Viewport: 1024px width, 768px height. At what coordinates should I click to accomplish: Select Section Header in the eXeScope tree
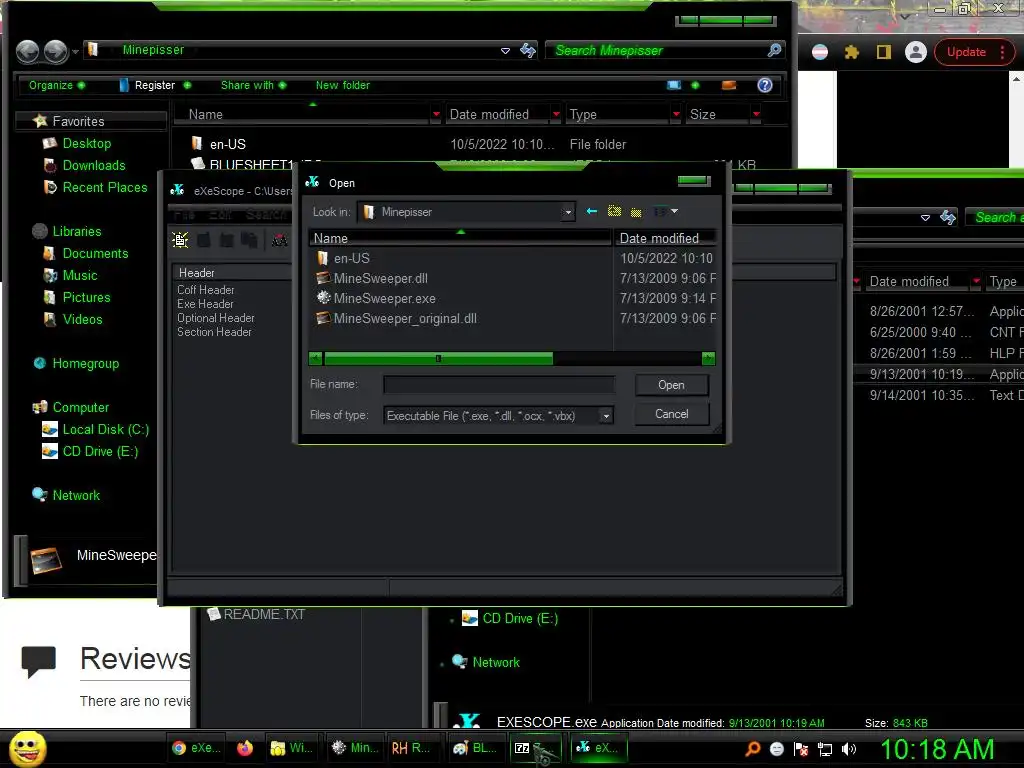(214, 332)
